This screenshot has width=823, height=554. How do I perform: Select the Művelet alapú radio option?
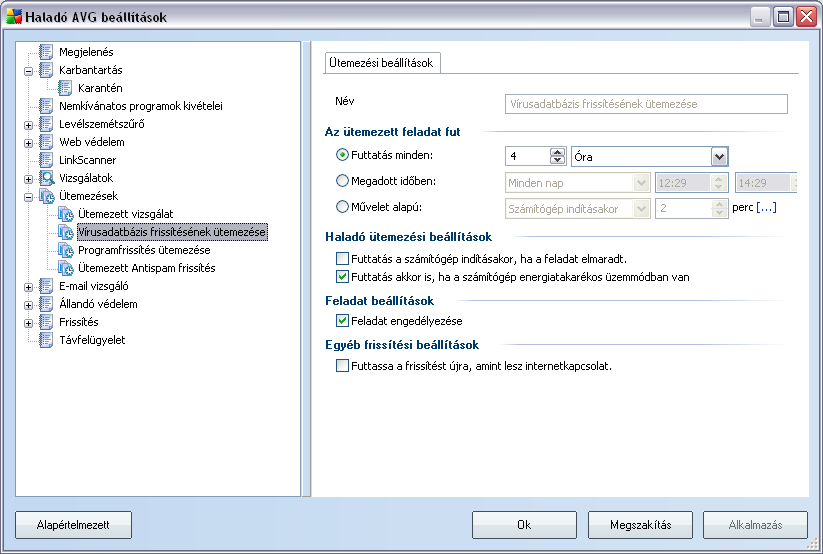tap(342, 207)
